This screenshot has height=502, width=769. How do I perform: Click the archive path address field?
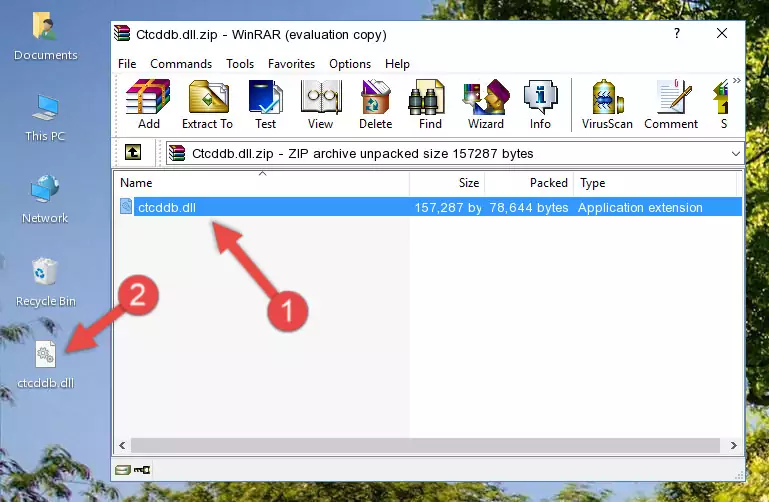pos(454,153)
